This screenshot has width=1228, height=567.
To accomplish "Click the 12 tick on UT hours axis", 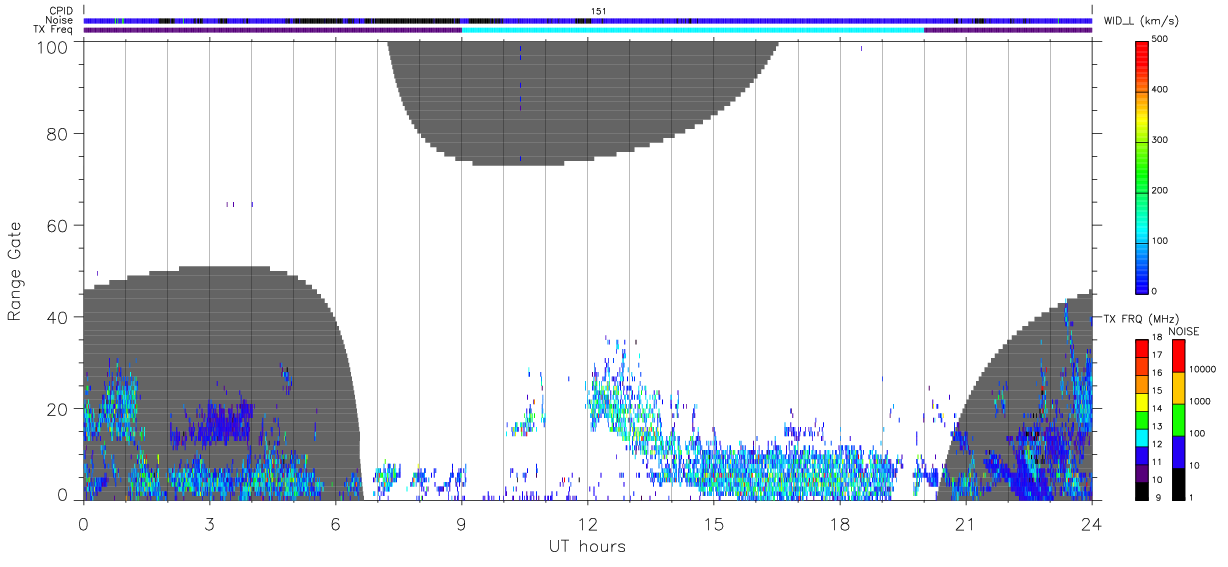I will (x=587, y=523).
